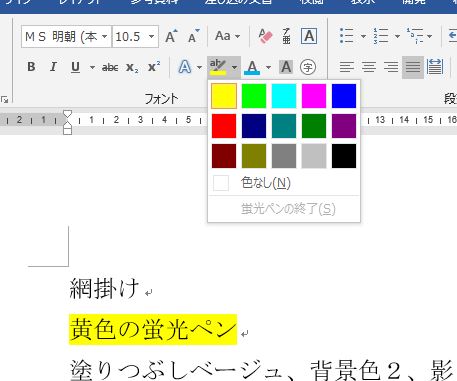
Task: Toggle Bold formatting
Action: click(31, 67)
